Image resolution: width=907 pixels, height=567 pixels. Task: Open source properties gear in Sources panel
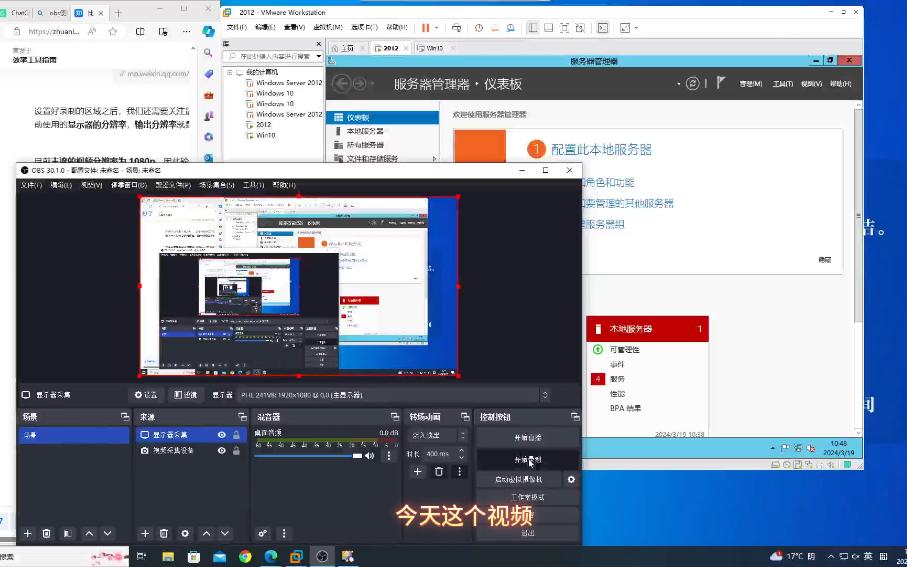point(185,533)
